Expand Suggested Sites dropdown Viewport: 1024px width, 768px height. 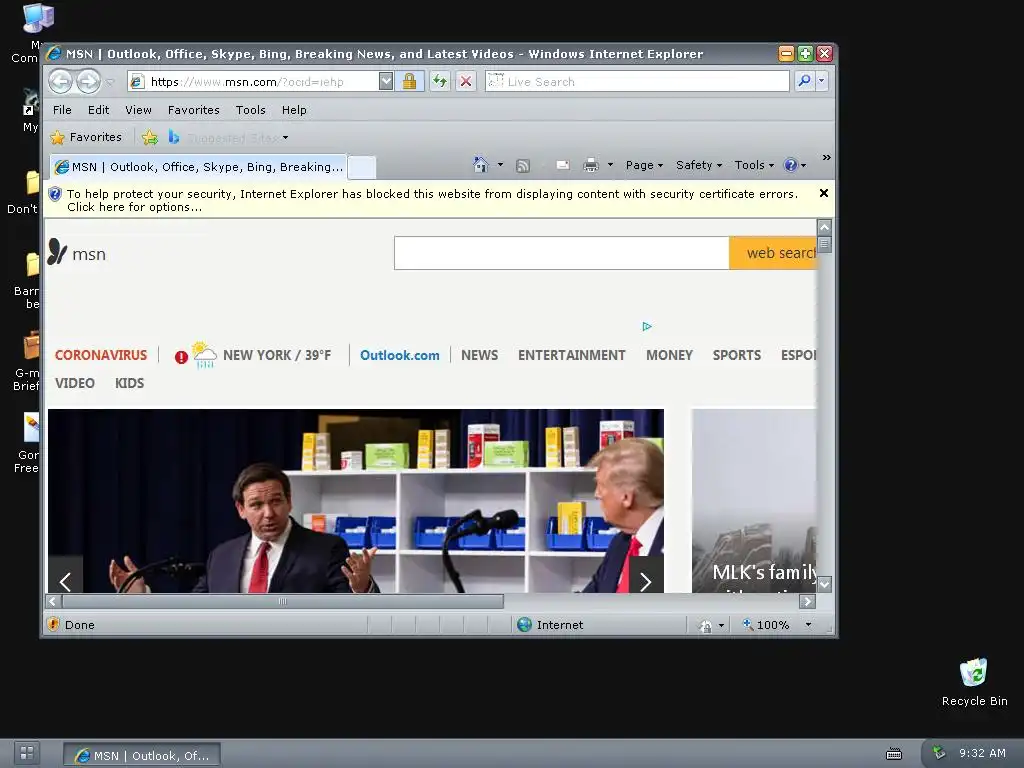pyautogui.click(x=285, y=138)
